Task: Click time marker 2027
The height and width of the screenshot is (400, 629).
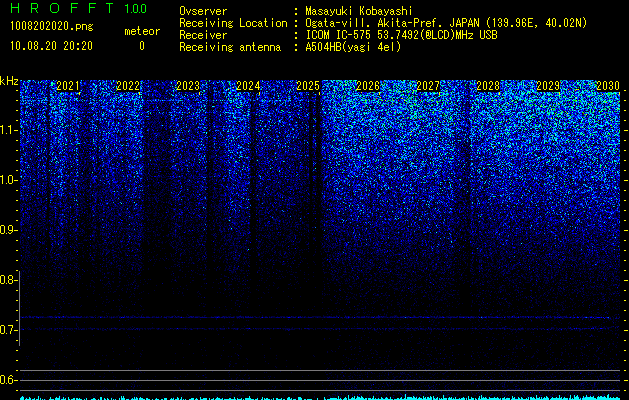Action: 428,86
